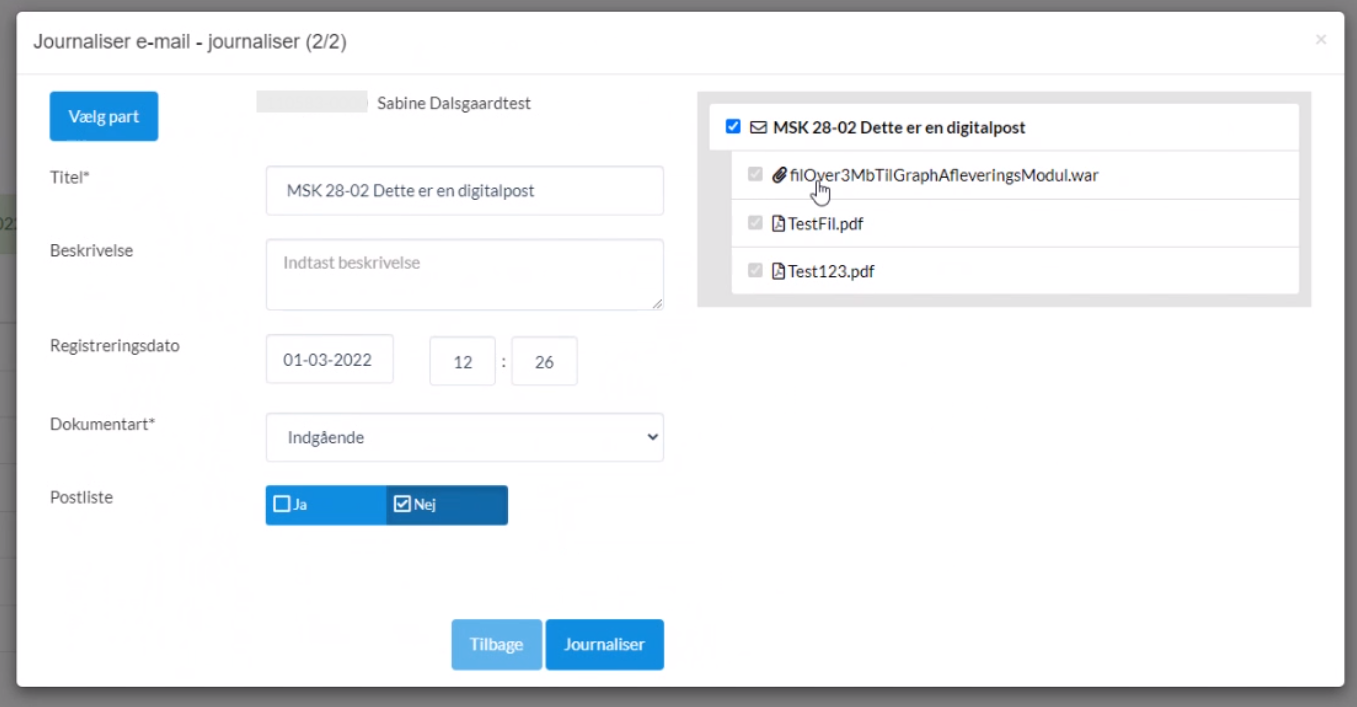Screen dimensions: 1357x707
Task: Toggle the Test123.pdf checkbox
Action: 755,270
